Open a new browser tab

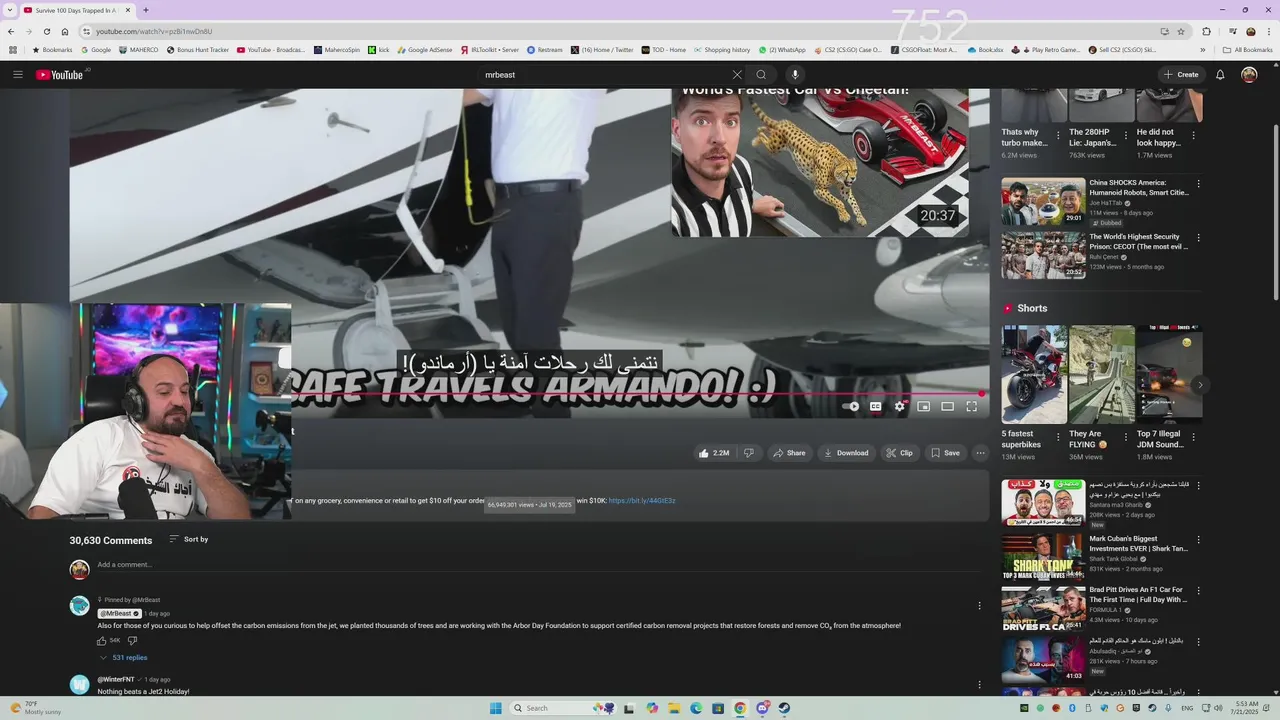[x=146, y=10]
